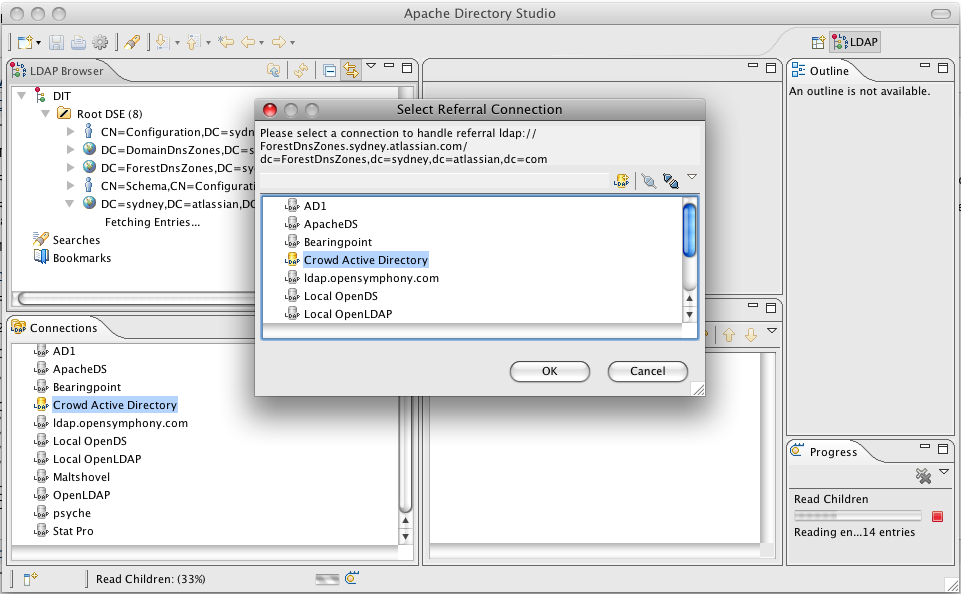Viewport: 961px width, 594px height.
Task: Click the Search flashlight toolbar icon
Action: (132, 42)
